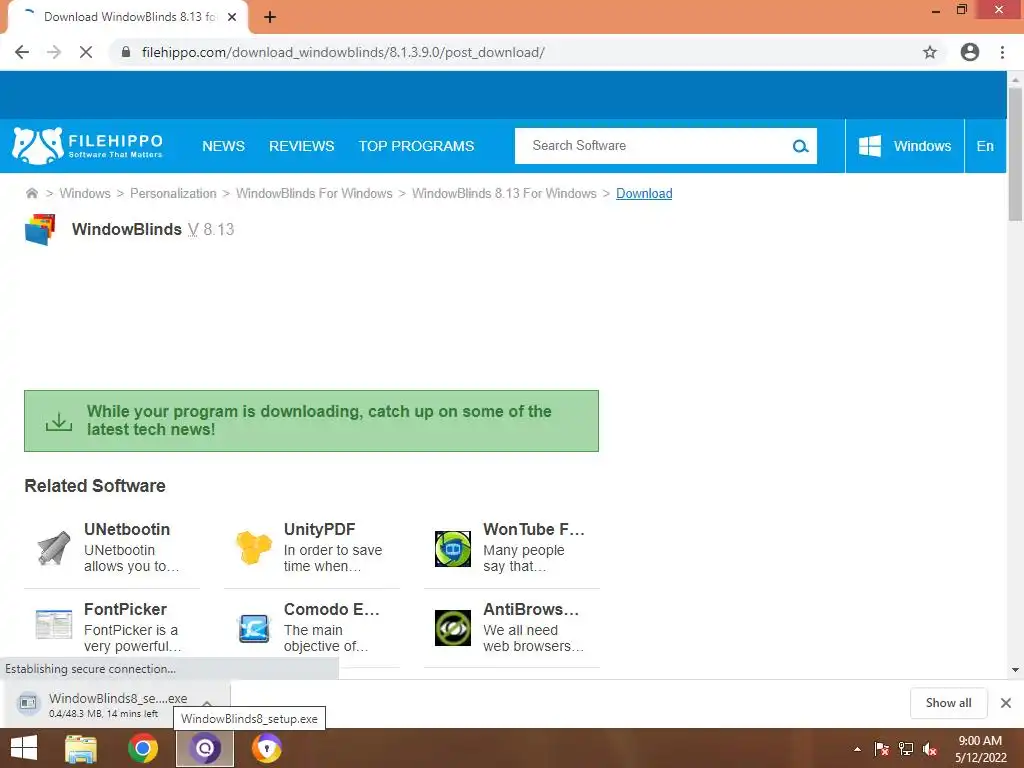Open the Personalization breadcrumb link
Screen dimensions: 1024x768
coord(173,193)
